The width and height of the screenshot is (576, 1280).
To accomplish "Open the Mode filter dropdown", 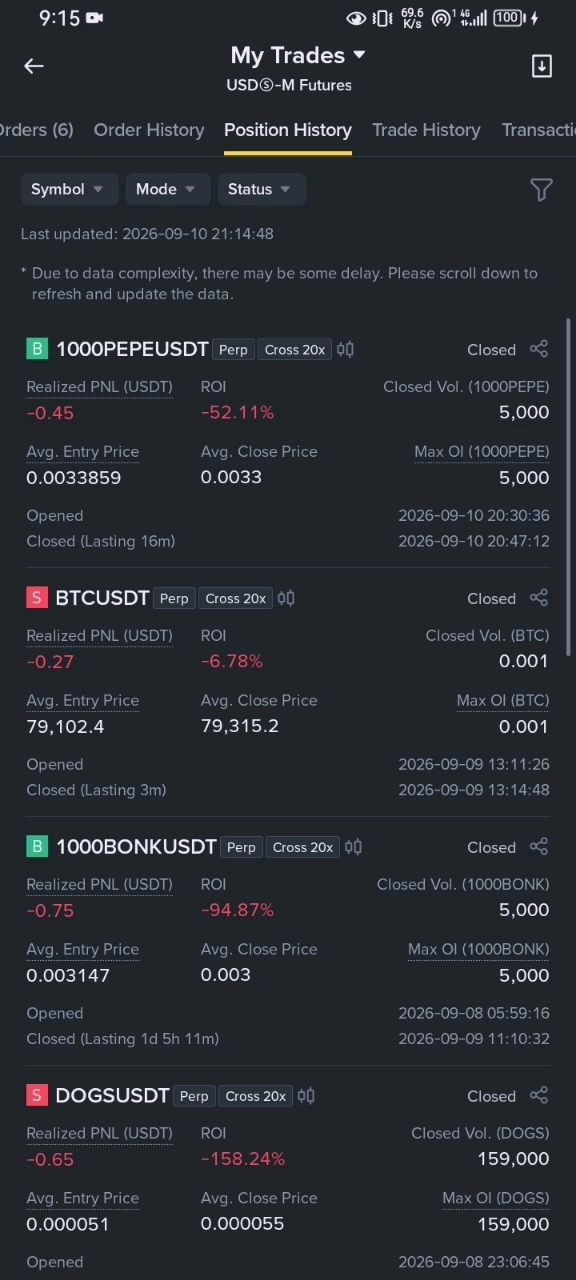I will 167,189.
